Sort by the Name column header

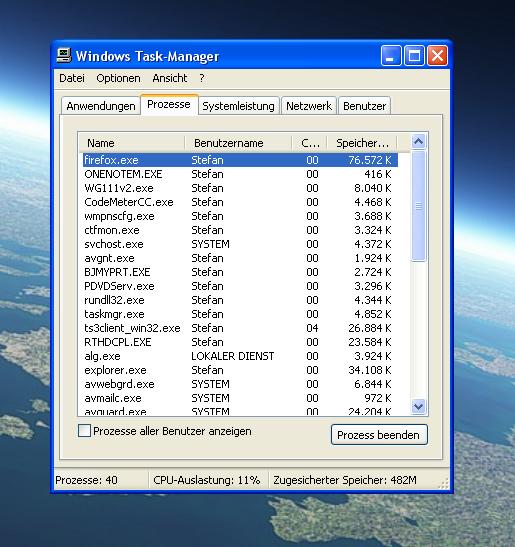(132, 143)
